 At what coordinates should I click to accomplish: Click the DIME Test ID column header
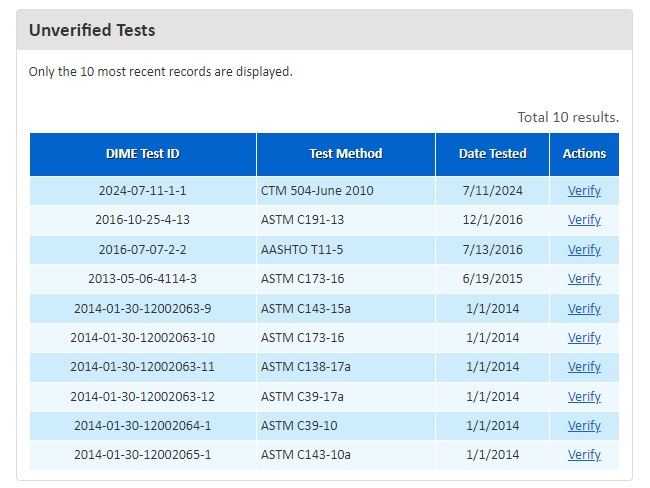click(143, 154)
